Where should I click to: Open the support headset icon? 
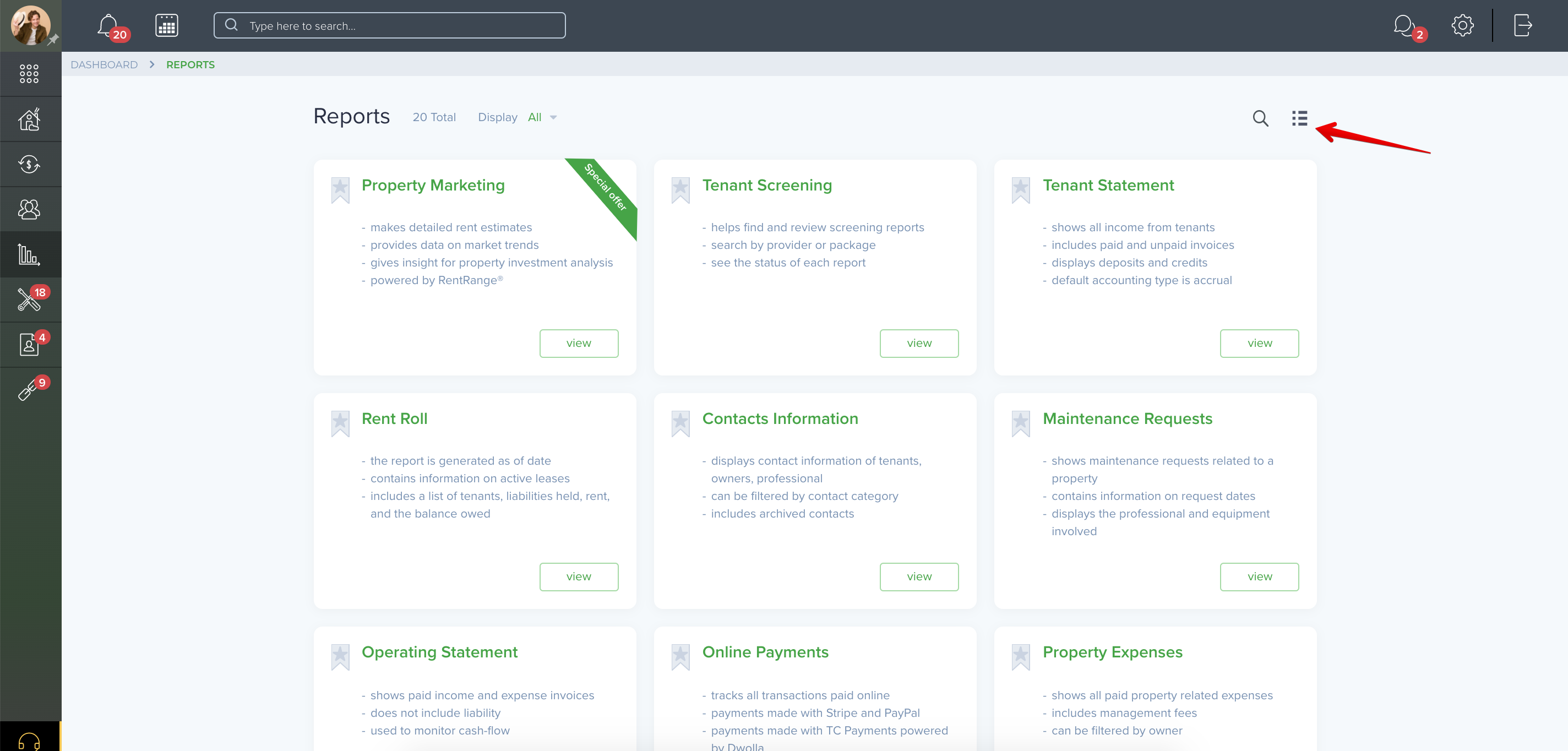coord(29,741)
